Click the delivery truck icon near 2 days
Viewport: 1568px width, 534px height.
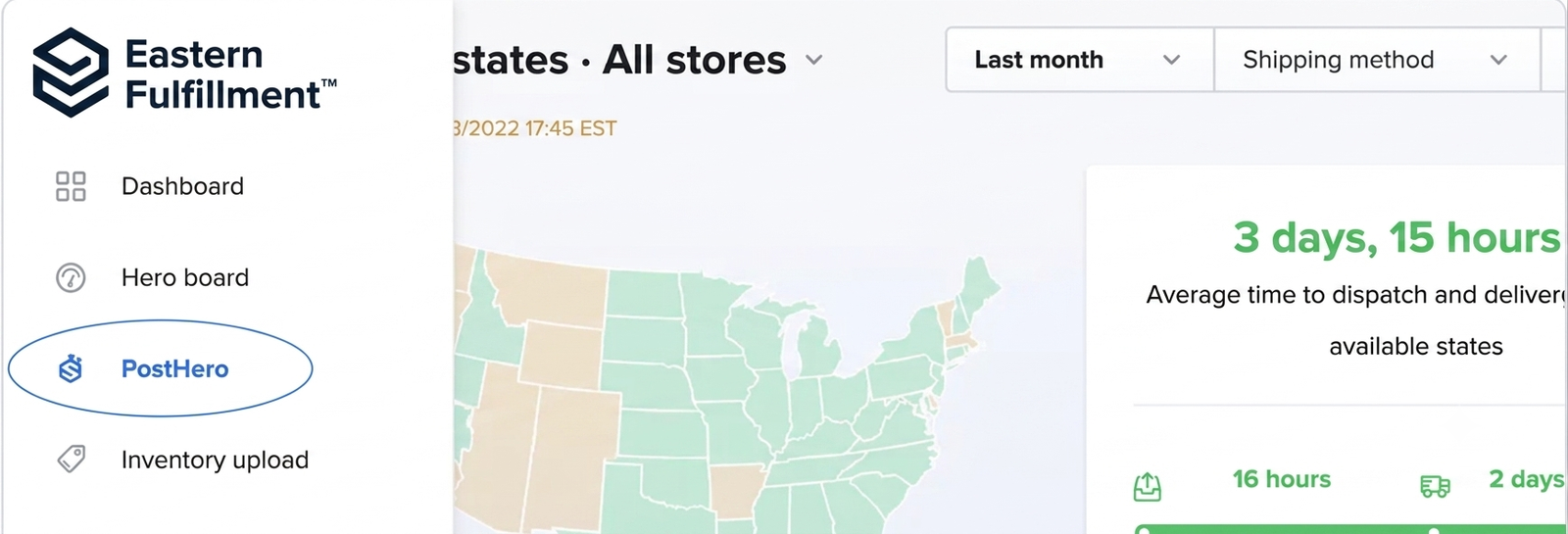(1435, 486)
